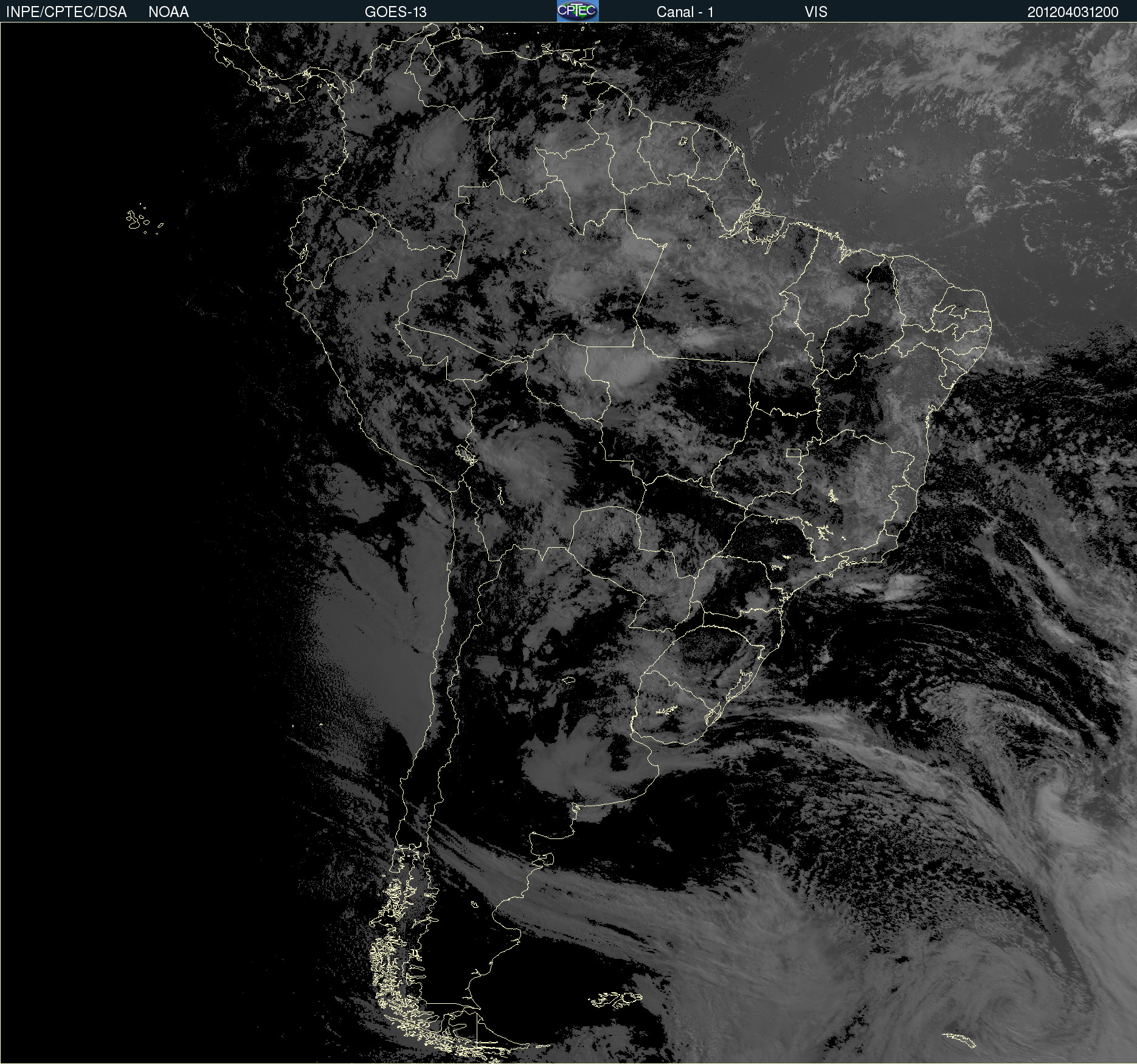Click the Canal - 1 channel label

coord(685,12)
